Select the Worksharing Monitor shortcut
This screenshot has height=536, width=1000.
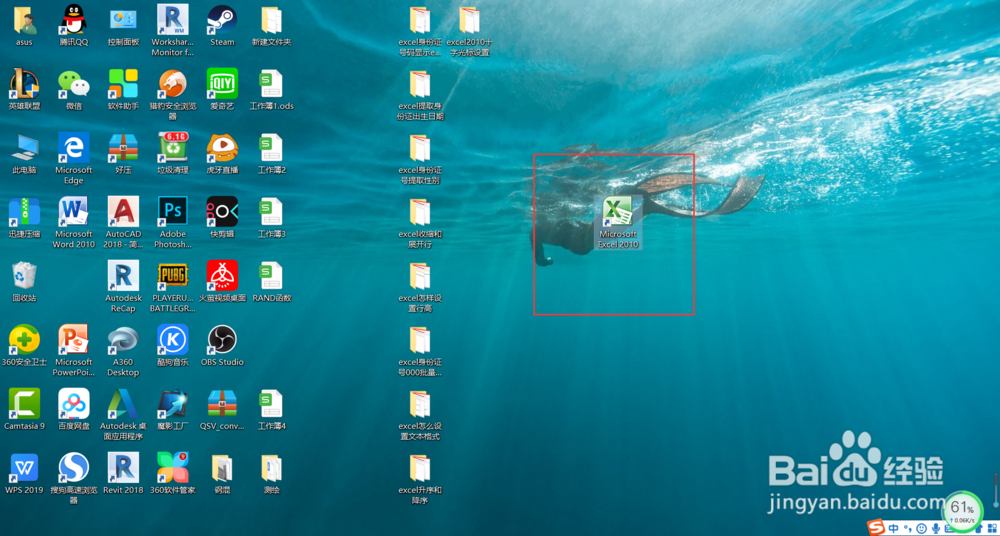pos(172,30)
